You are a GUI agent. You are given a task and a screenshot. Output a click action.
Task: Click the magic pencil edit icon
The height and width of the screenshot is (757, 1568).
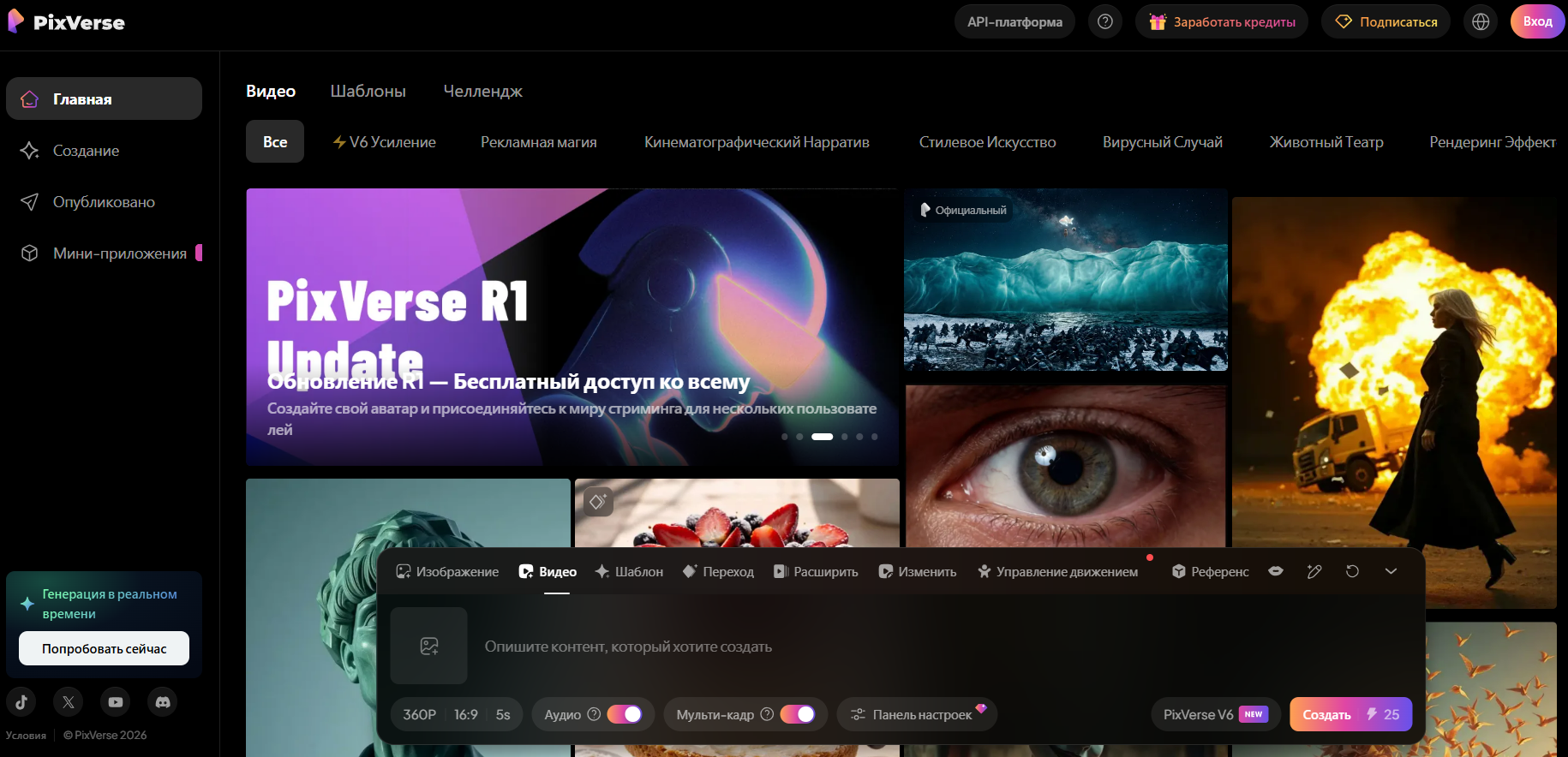1314,571
